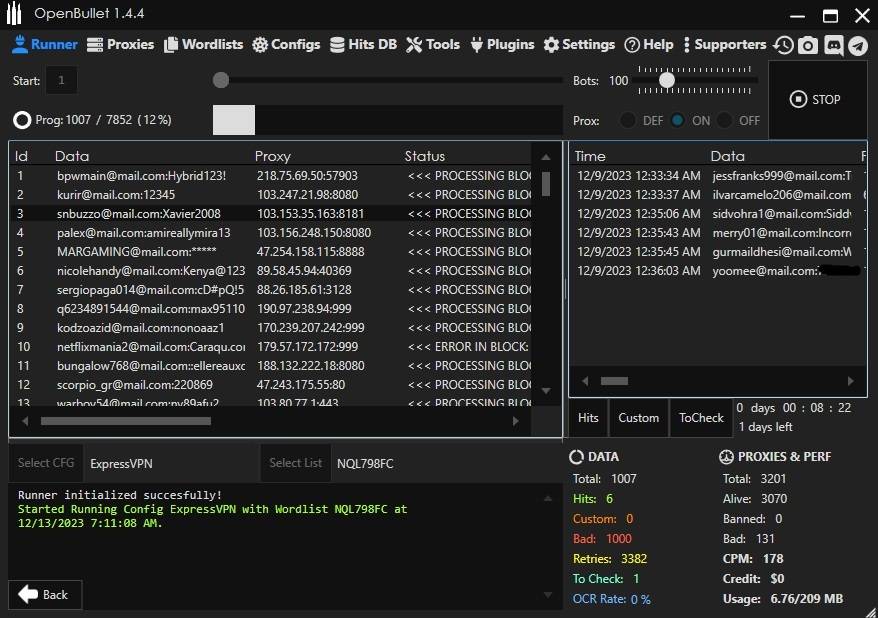
Task: Open the Settings section
Action: pyautogui.click(x=579, y=45)
